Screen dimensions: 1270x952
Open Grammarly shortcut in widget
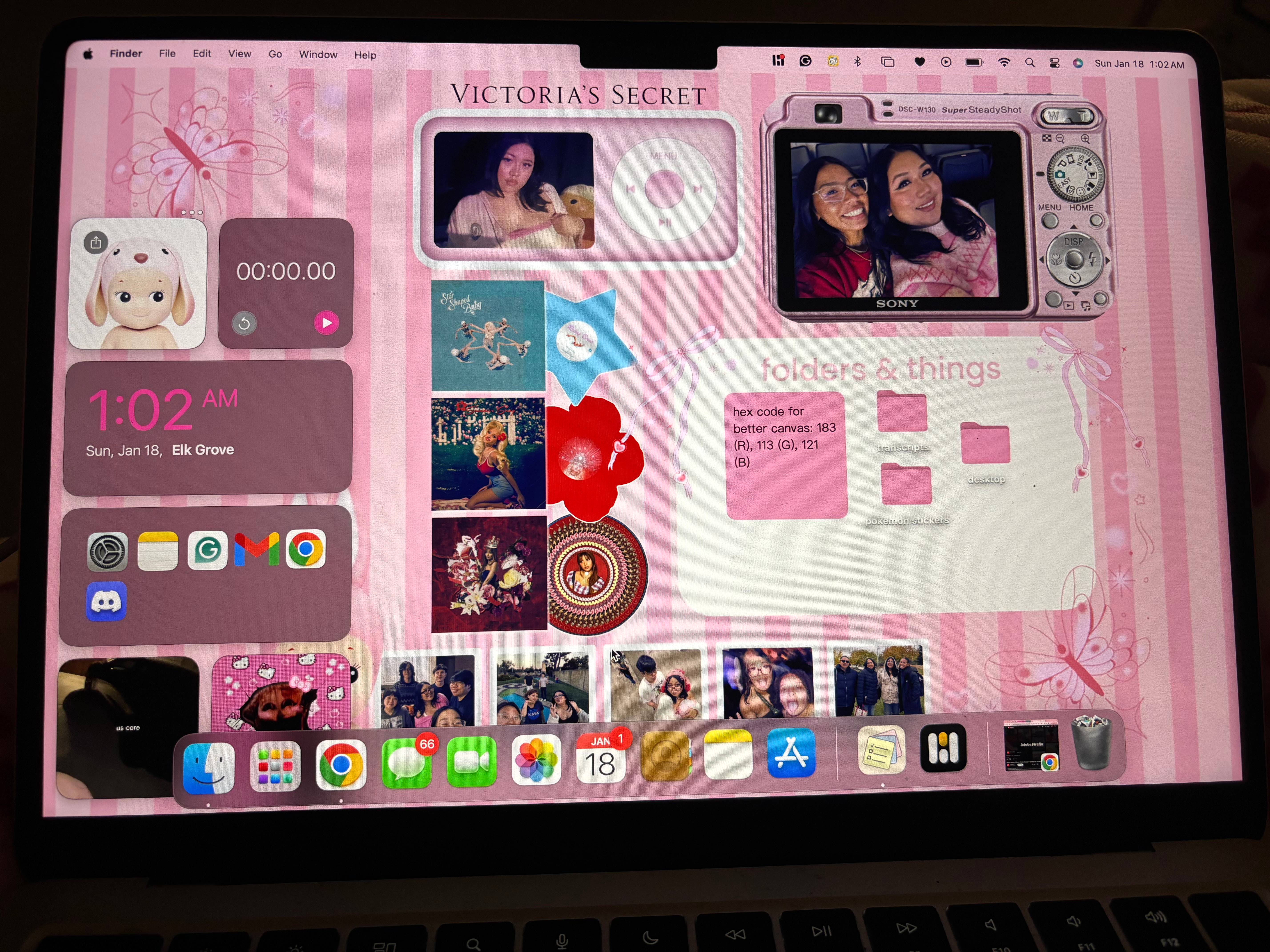(207, 550)
